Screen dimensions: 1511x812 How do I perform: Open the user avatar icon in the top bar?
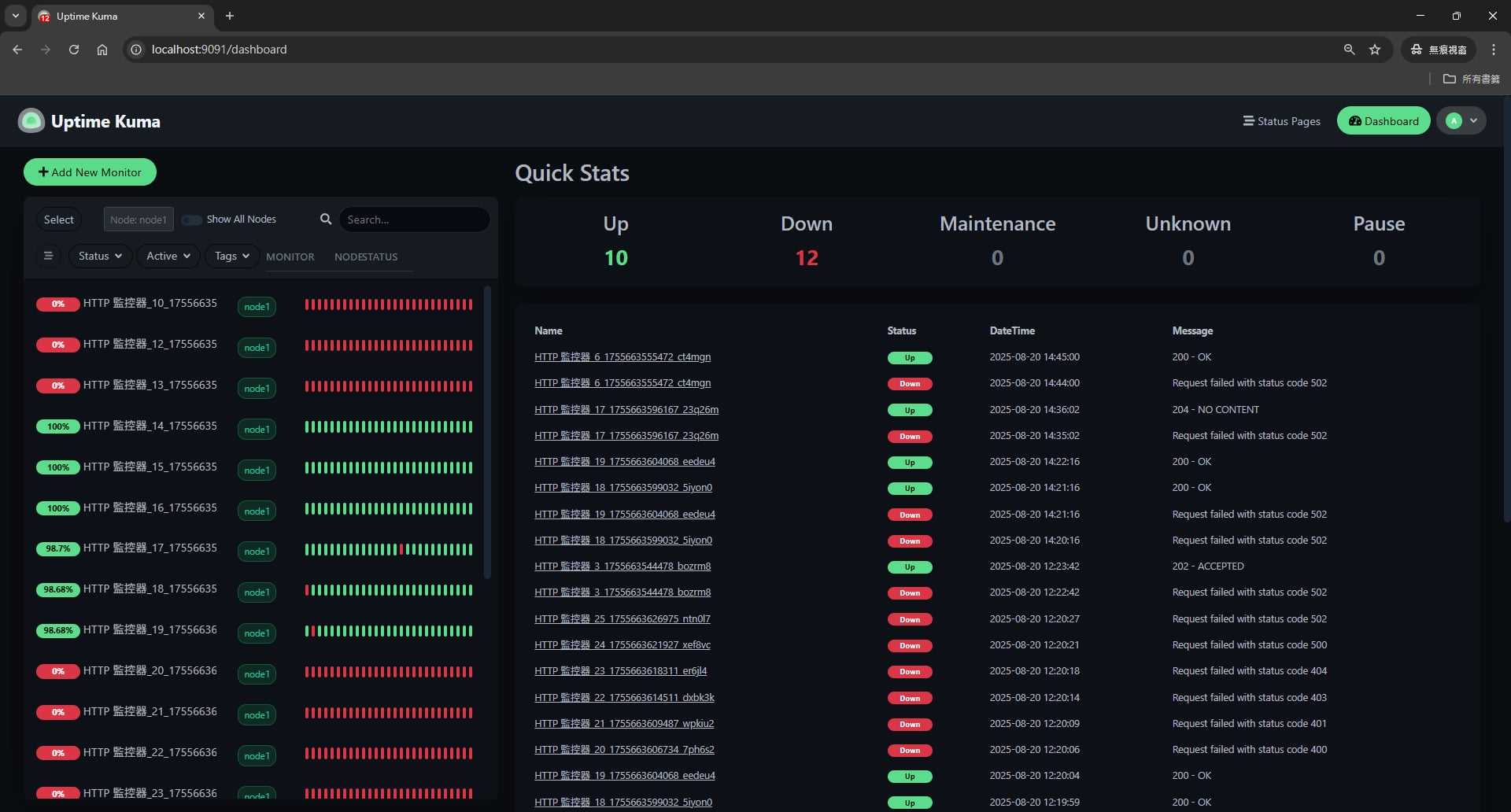[x=1454, y=120]
